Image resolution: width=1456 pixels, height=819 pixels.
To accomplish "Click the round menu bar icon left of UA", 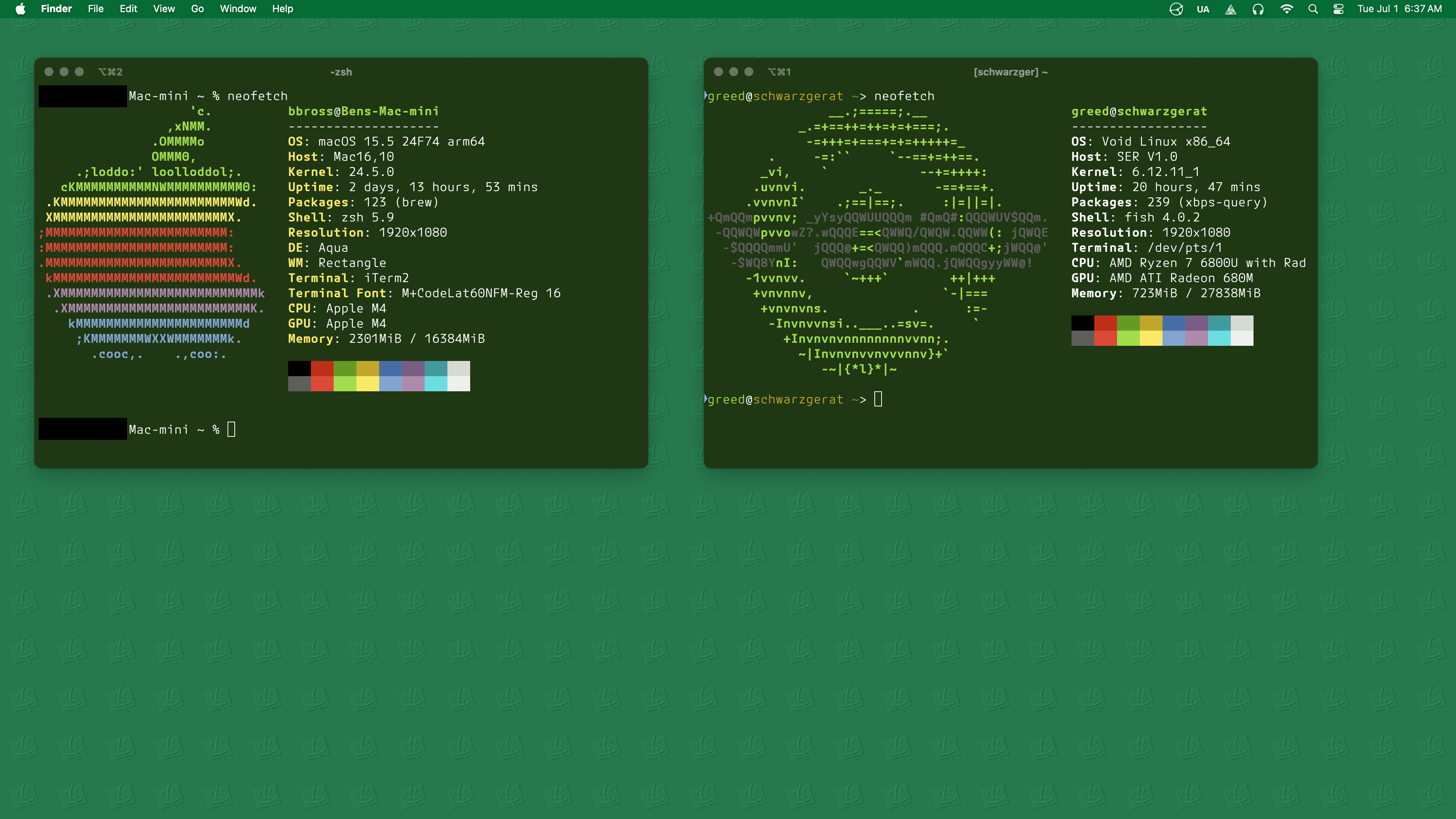I will tap(1176, 9).
